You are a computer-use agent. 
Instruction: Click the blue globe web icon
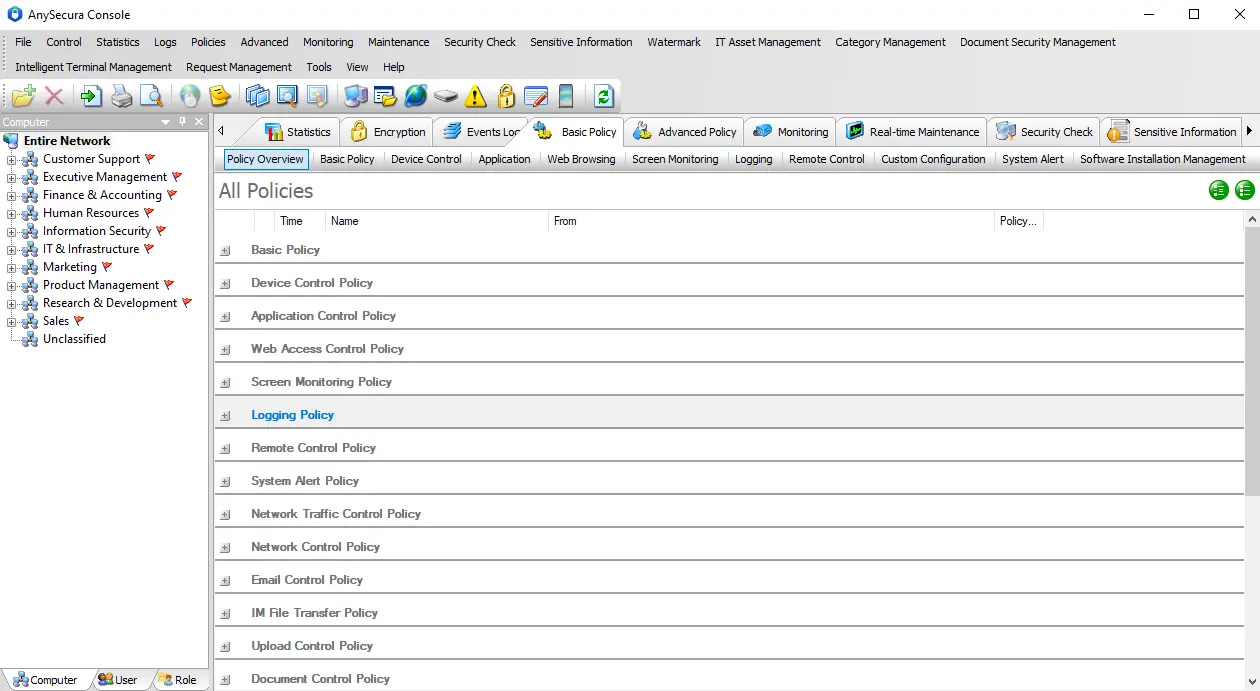click(416, 96)
